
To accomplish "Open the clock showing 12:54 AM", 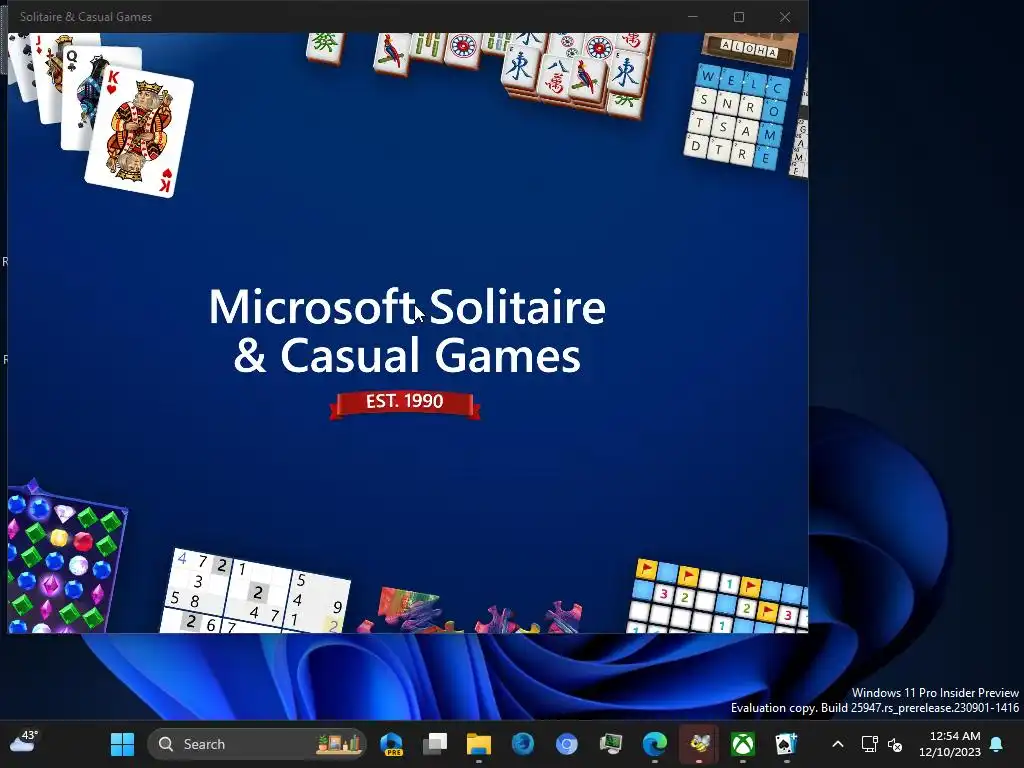I will pos(950,744).
